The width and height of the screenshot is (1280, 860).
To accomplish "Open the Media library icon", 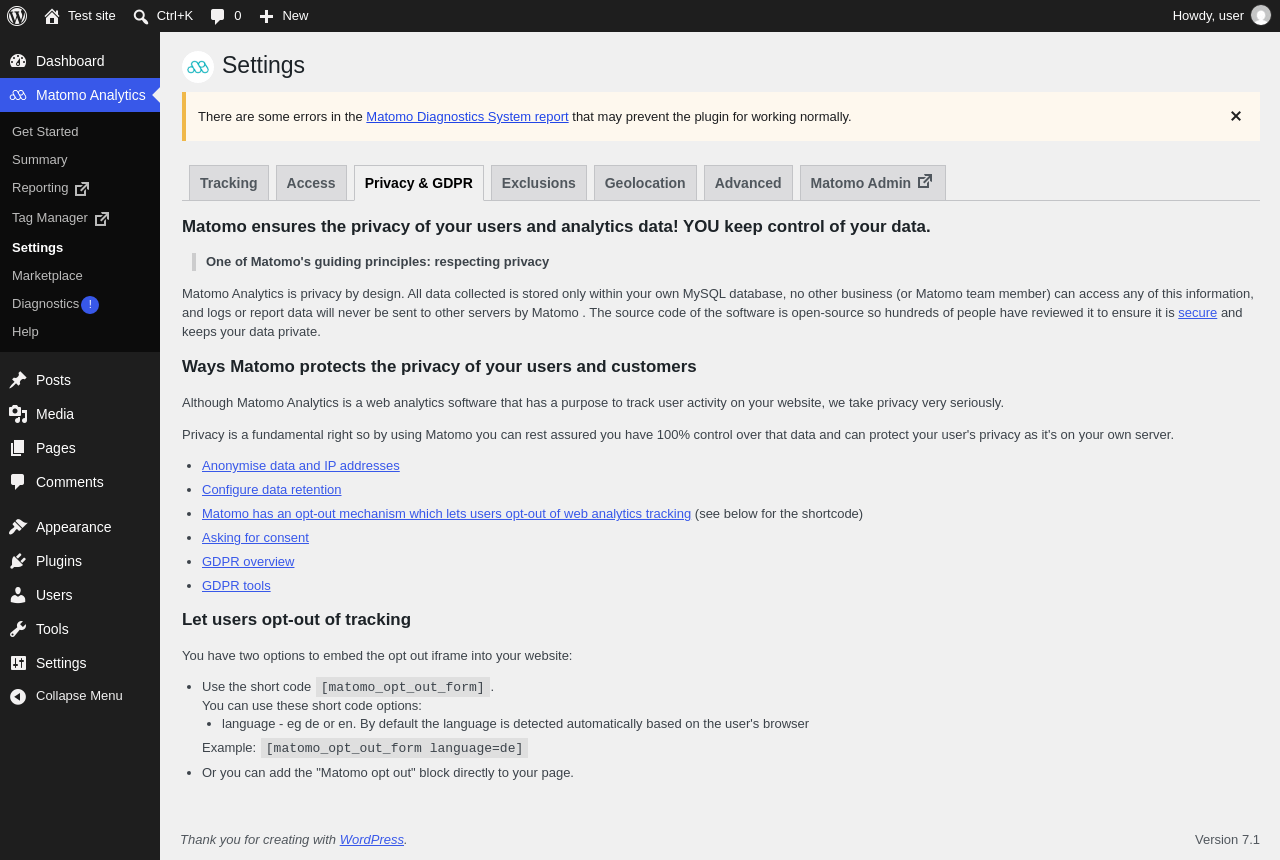I will click(x=18, y=414).
